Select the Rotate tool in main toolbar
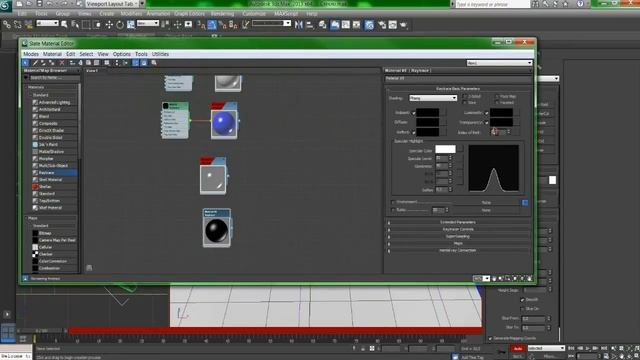Image resolution: width=640 pixels, height=360 pixels. (x=120, y=25)
